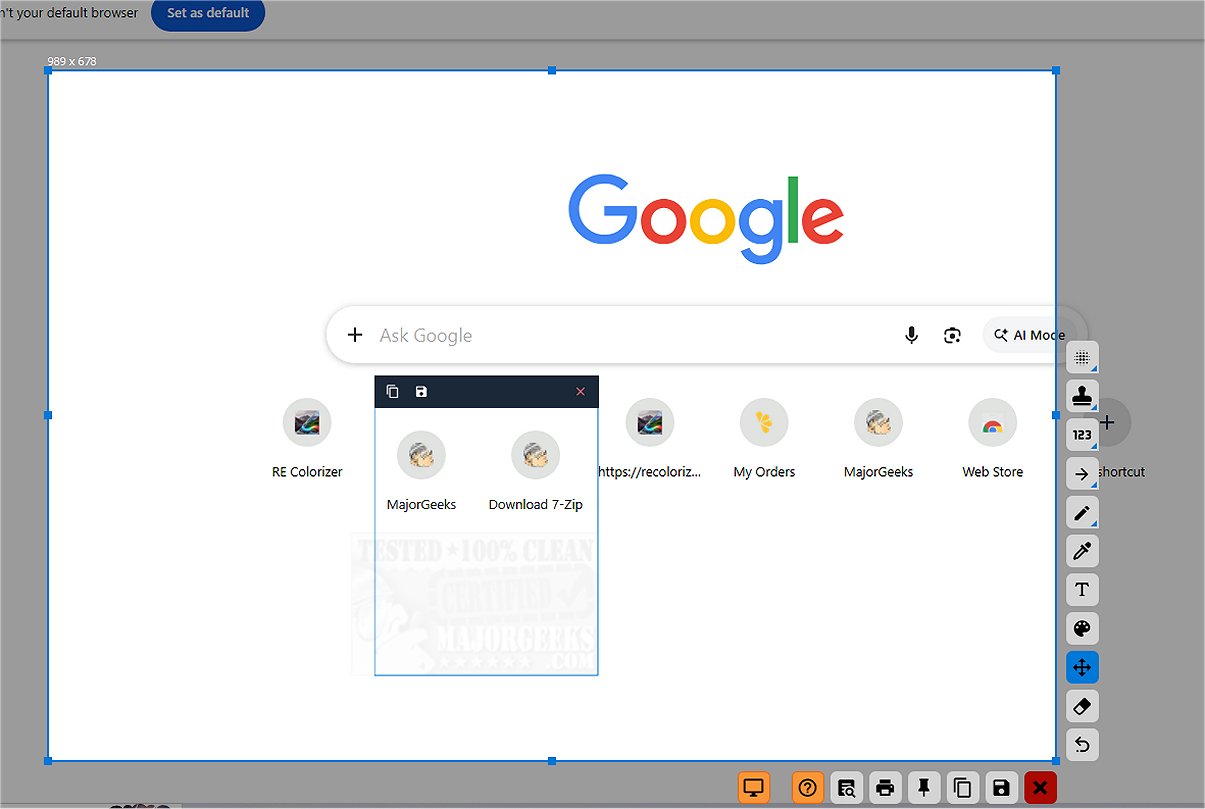The image size is (1205, 809).
Task: Copy the pinned snippet using its header copy icon
Action: 393,392
